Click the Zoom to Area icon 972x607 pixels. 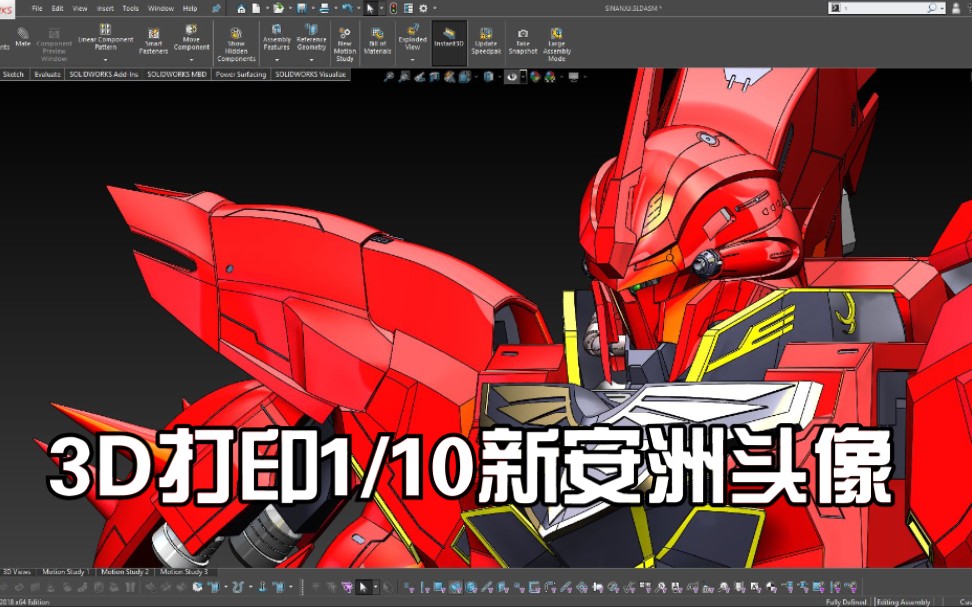404,77
